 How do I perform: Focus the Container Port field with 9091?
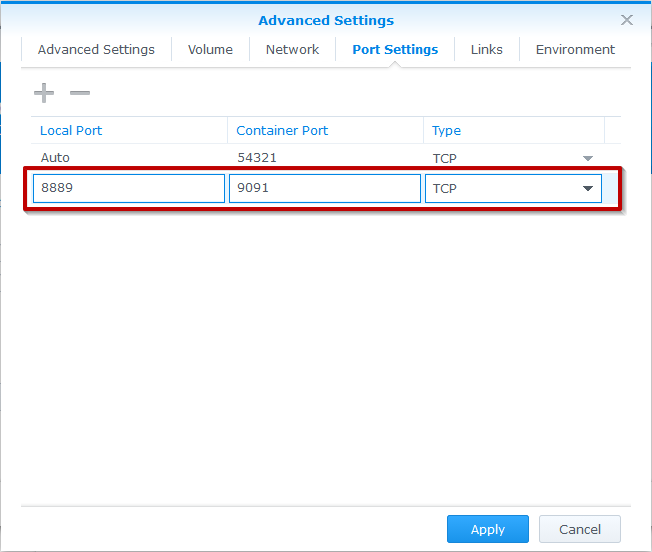point(324,189)
